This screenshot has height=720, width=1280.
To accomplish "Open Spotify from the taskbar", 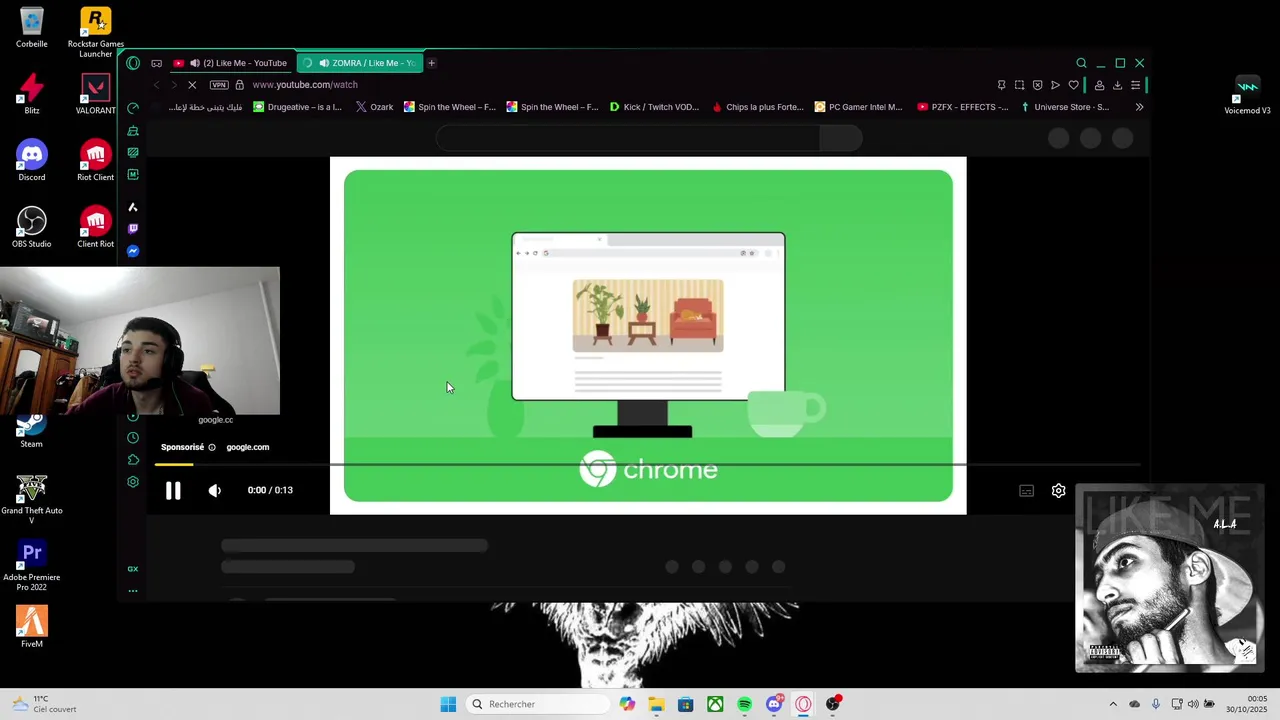I will point(744,704).
